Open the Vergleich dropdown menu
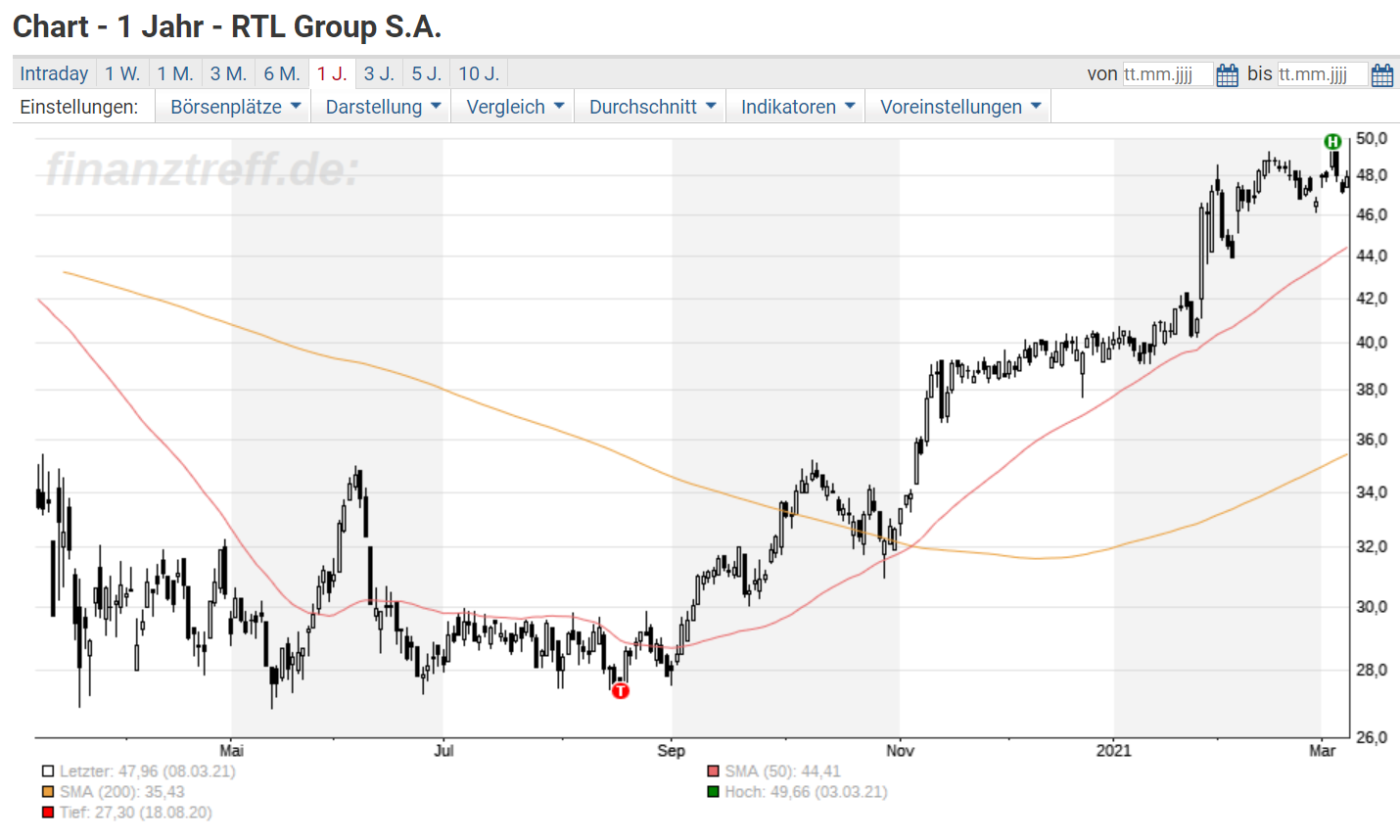 pyautogui.click(x=513, y=107)
